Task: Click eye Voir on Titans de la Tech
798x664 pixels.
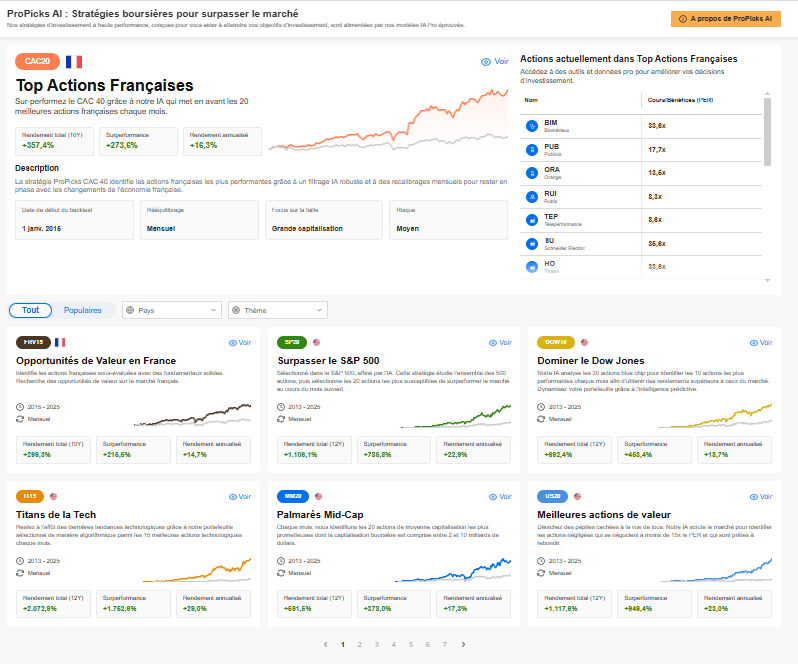Action: 239,496
